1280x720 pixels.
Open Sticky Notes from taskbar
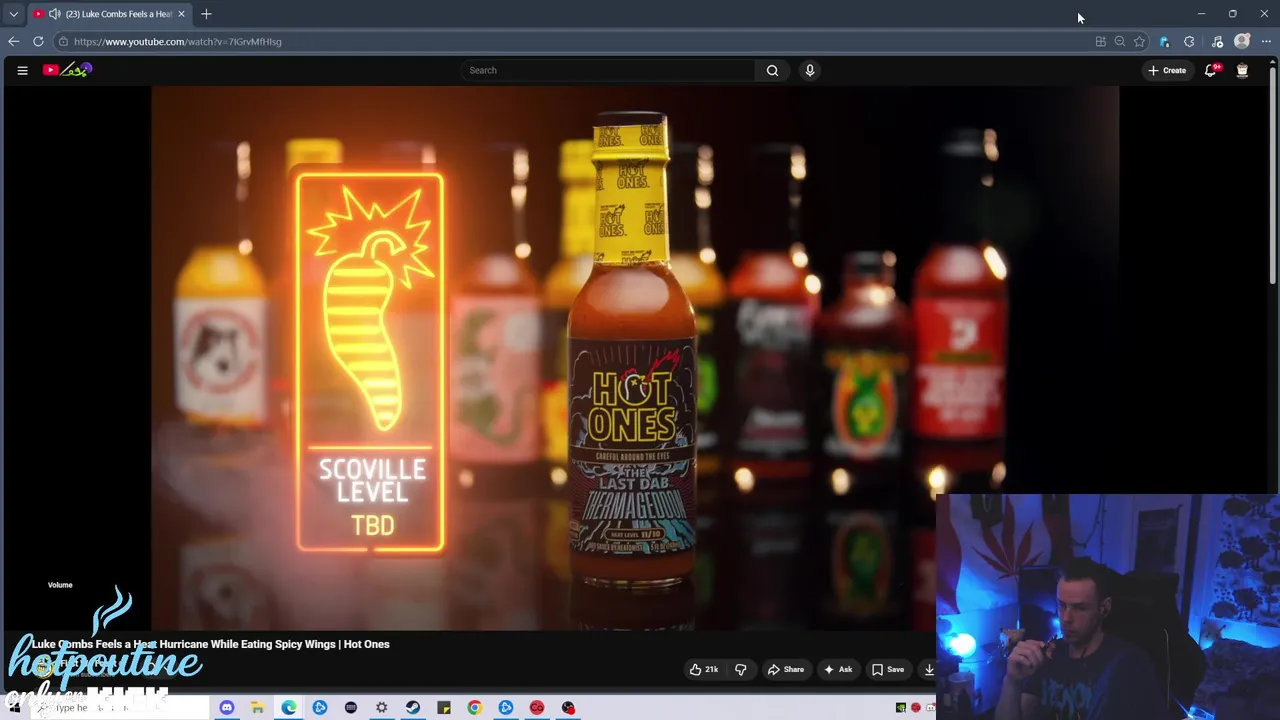pyautogui.click(x=444, y=708)
